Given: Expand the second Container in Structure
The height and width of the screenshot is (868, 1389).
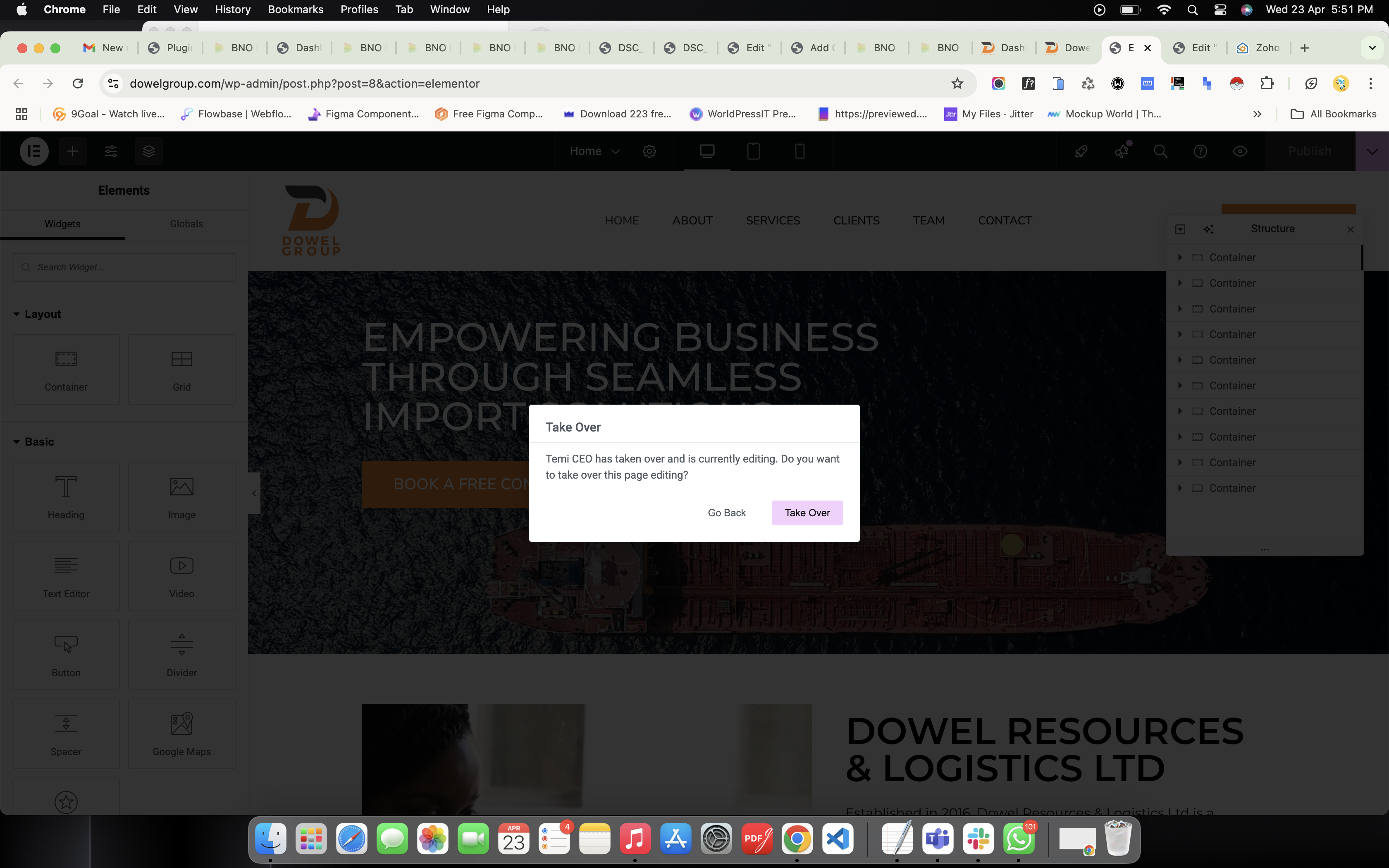Looking at the screenshot, I should click(1180, 283).
